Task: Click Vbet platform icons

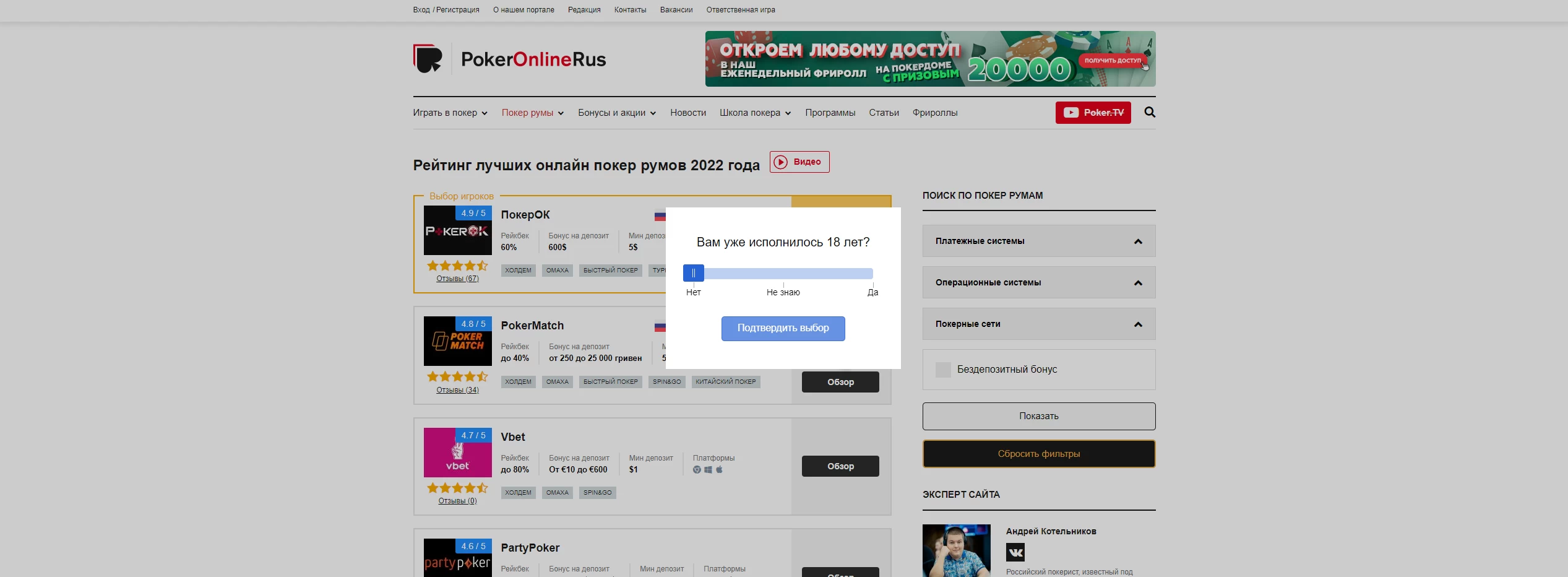Action: click(708, 470)
